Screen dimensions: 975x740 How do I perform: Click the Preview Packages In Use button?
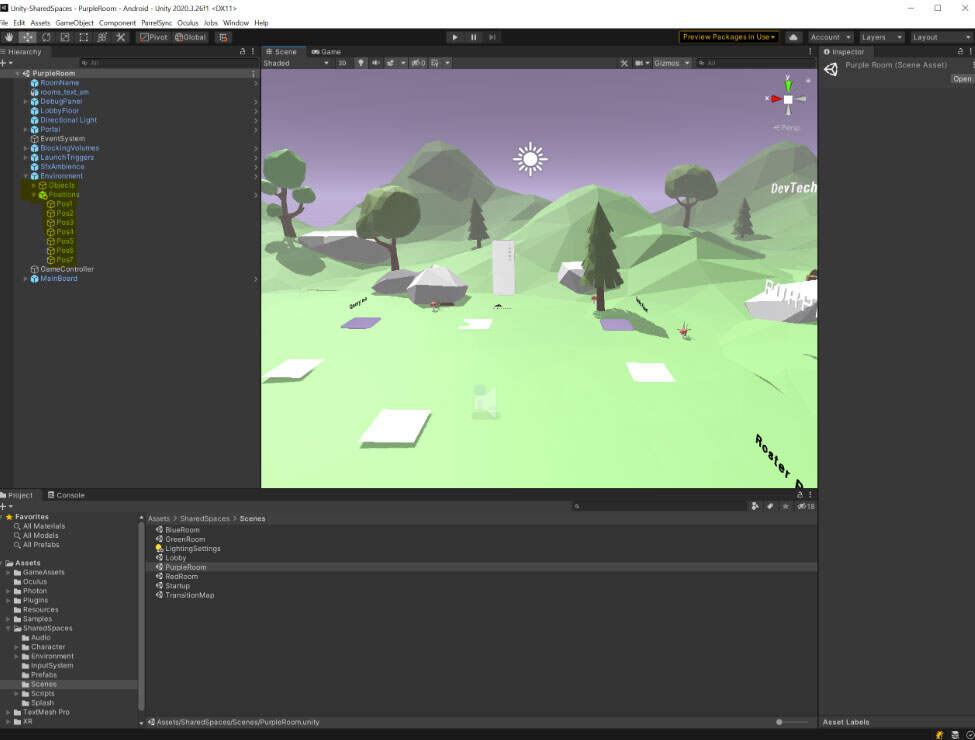tap(728, 37)
